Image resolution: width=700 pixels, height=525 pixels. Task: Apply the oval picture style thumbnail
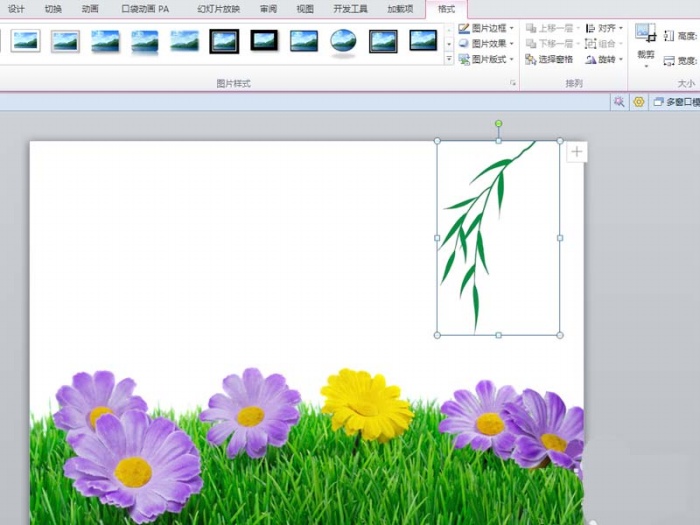[343, 41]
